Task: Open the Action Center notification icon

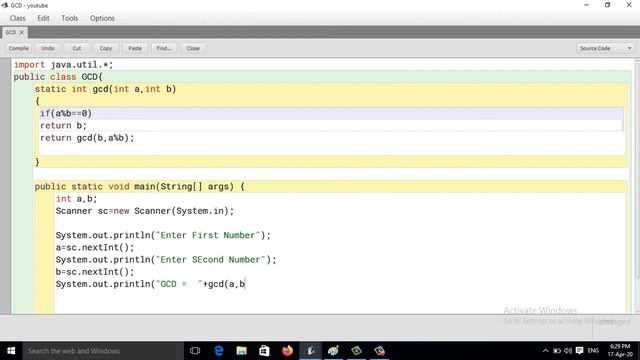Action: [580, 351]
